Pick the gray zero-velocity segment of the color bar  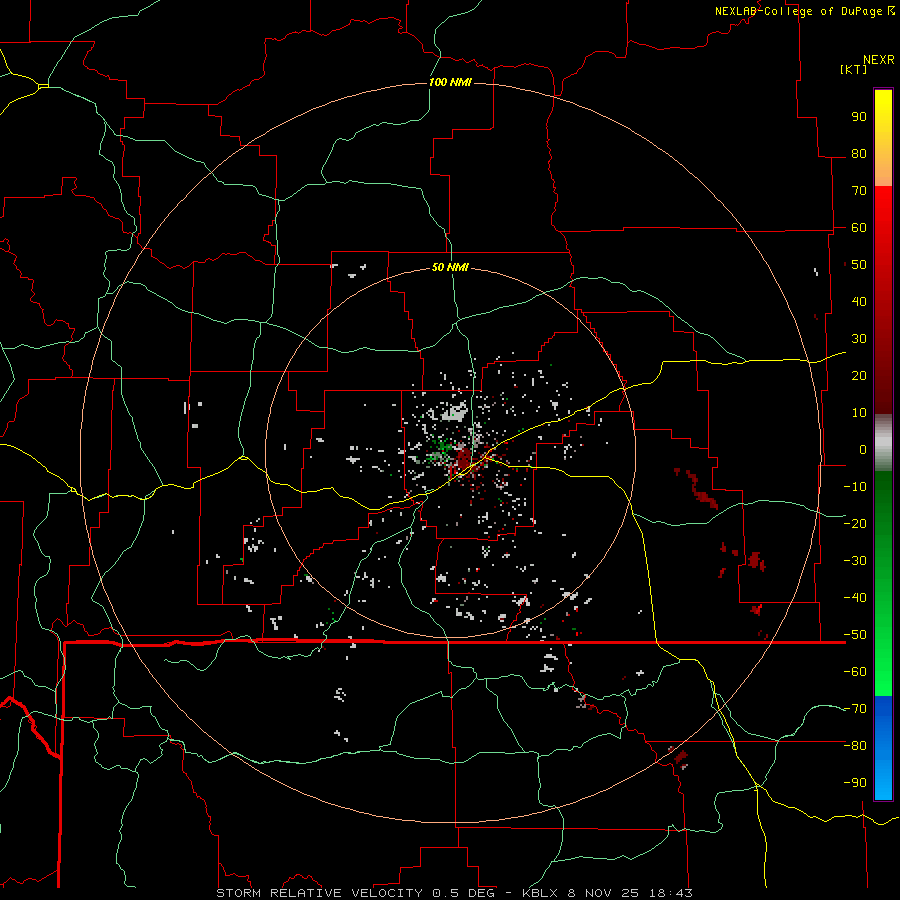click(x=883, y=443)
